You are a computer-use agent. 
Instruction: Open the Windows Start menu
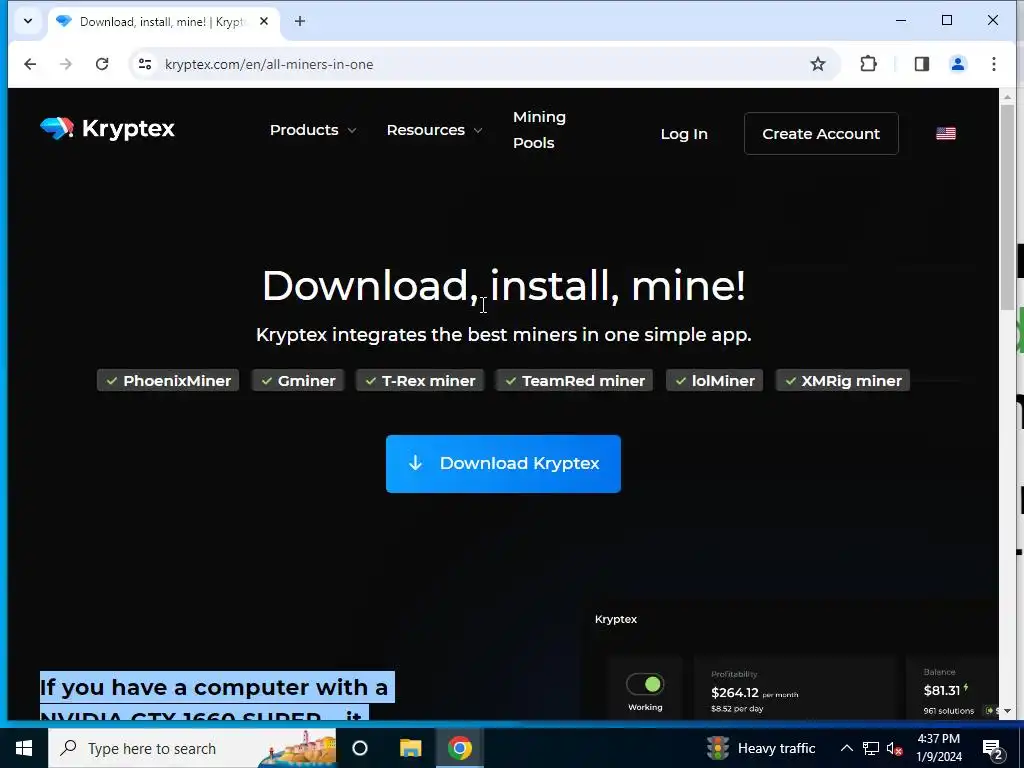point(24,748)
